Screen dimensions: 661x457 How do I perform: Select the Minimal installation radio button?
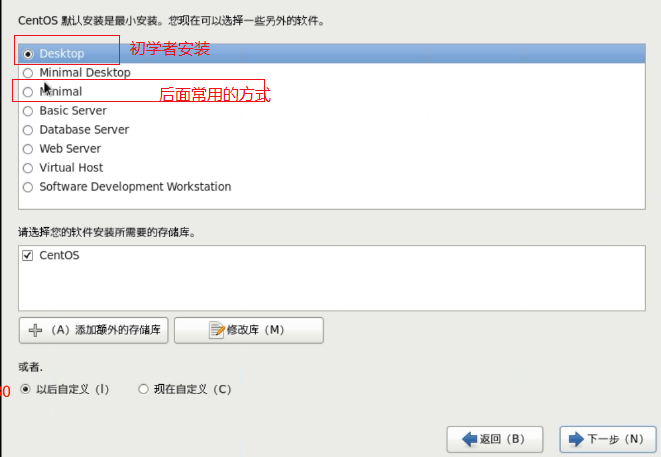point(28,92)
